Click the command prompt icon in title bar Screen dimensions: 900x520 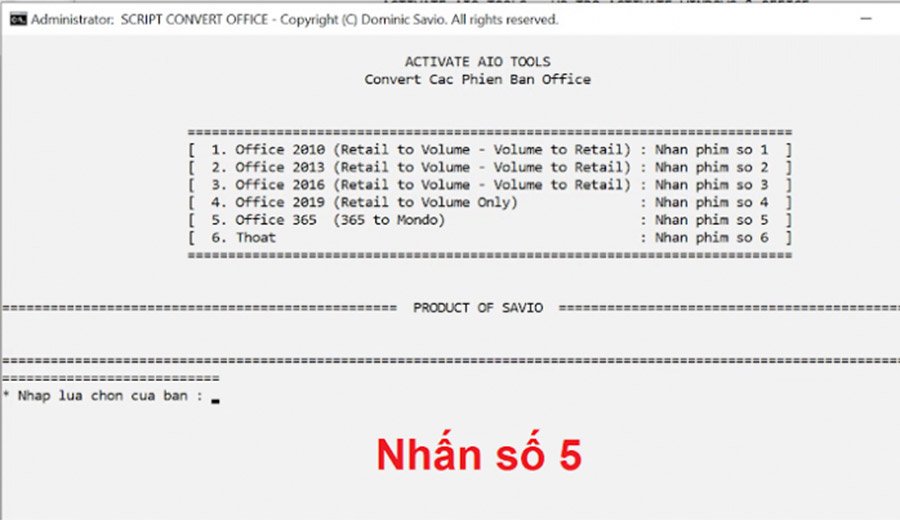[x=18, y=20]
